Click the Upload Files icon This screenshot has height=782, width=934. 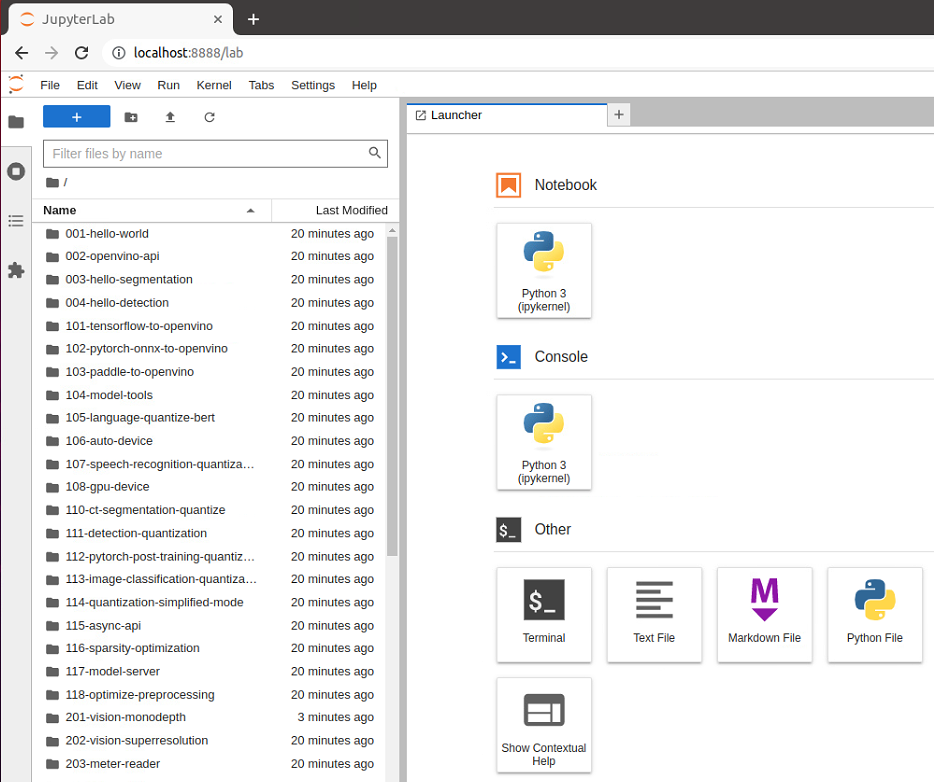[x=170, y=117]
